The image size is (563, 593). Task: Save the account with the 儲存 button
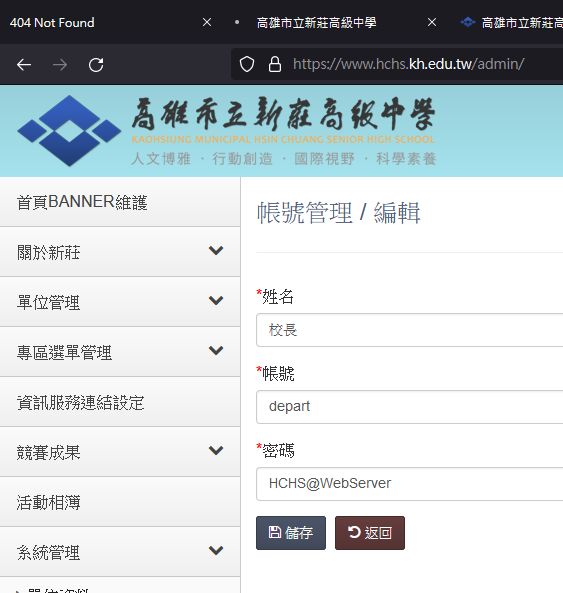(291, 533)
